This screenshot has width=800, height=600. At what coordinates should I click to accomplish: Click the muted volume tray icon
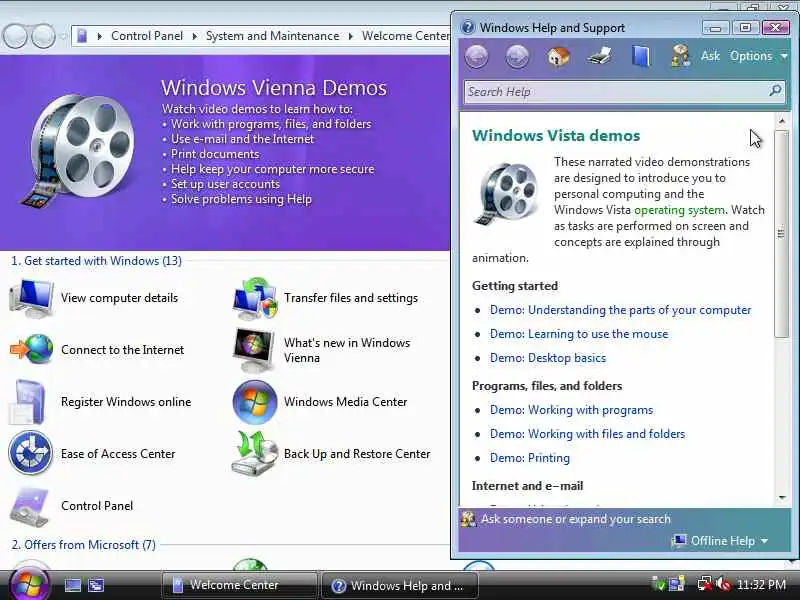pyautogui.click(x=722, y=584)
